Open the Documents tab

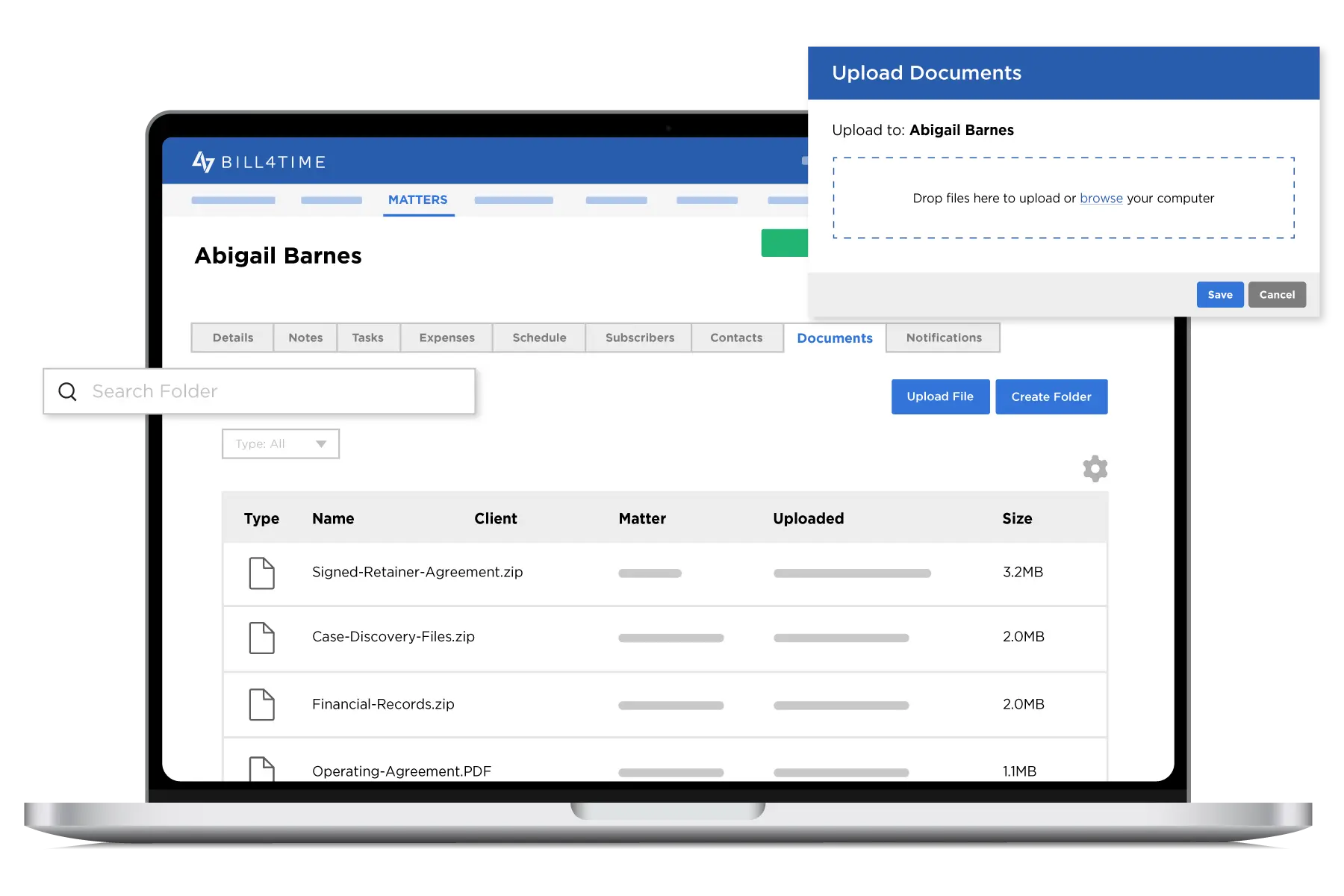coord(834,338)
